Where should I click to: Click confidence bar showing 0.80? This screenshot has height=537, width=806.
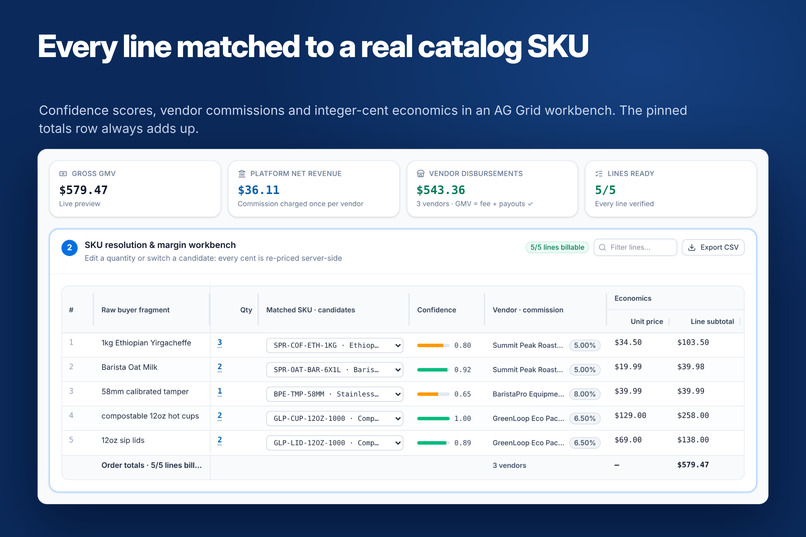click(433, 345)
